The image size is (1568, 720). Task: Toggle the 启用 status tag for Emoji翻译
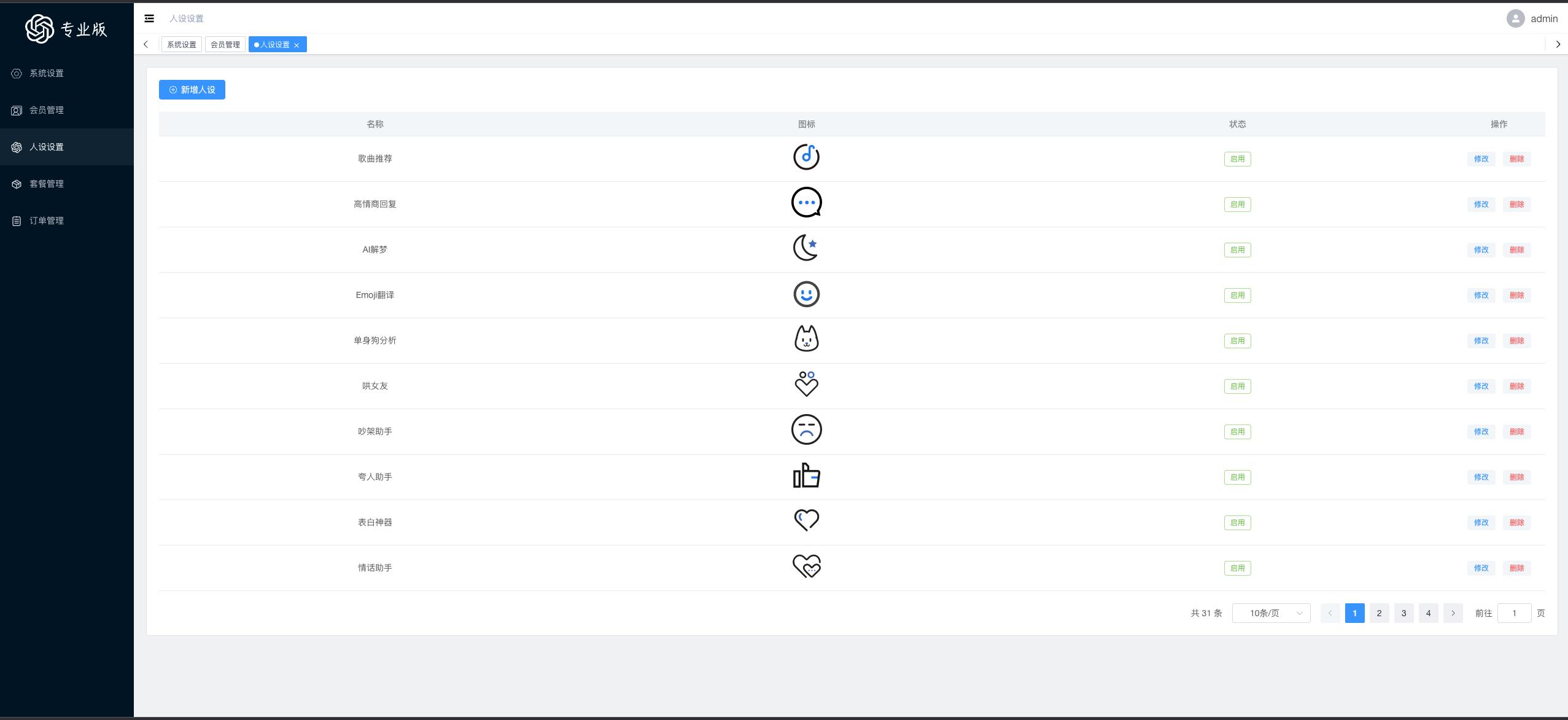(1237, 295)
